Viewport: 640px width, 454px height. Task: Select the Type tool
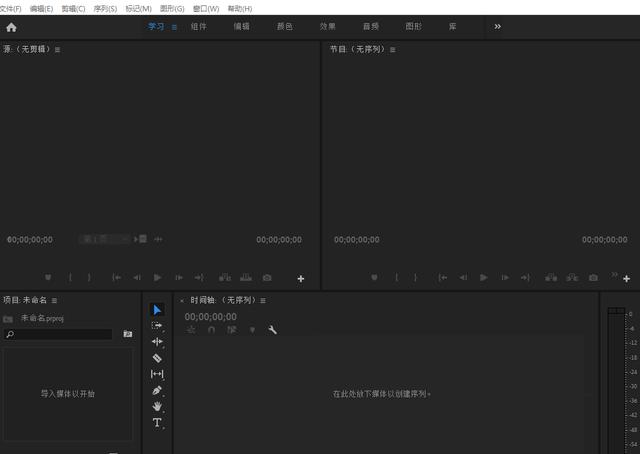[157, 423]
